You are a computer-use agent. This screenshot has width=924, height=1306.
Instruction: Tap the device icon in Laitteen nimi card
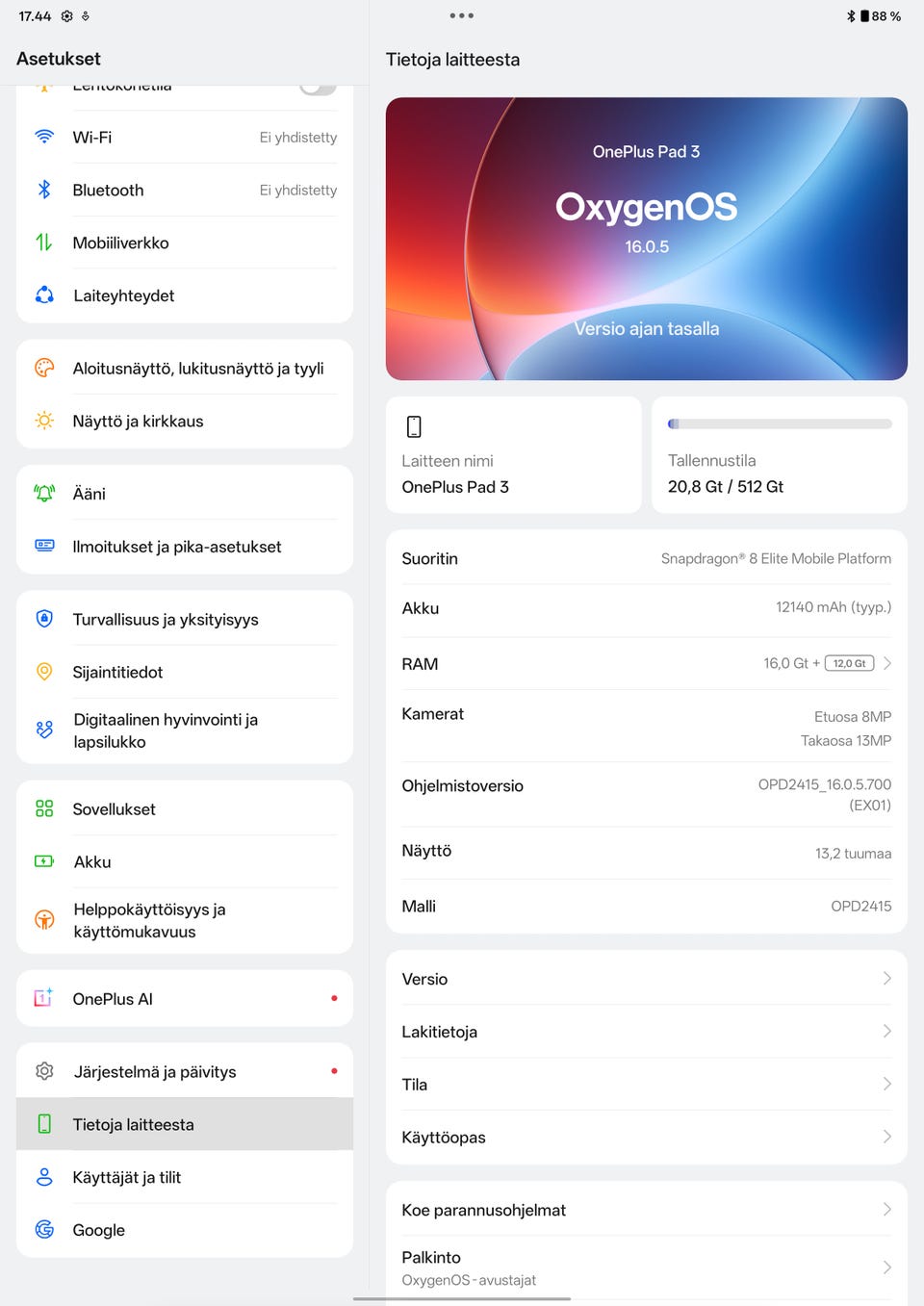(x=414, y=426)
